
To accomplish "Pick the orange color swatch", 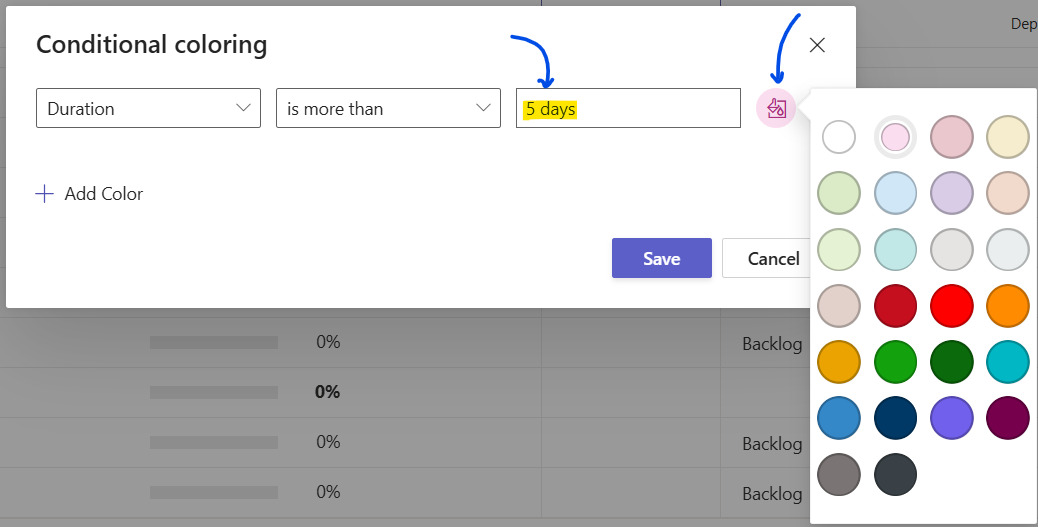I will coord(1007,305).
